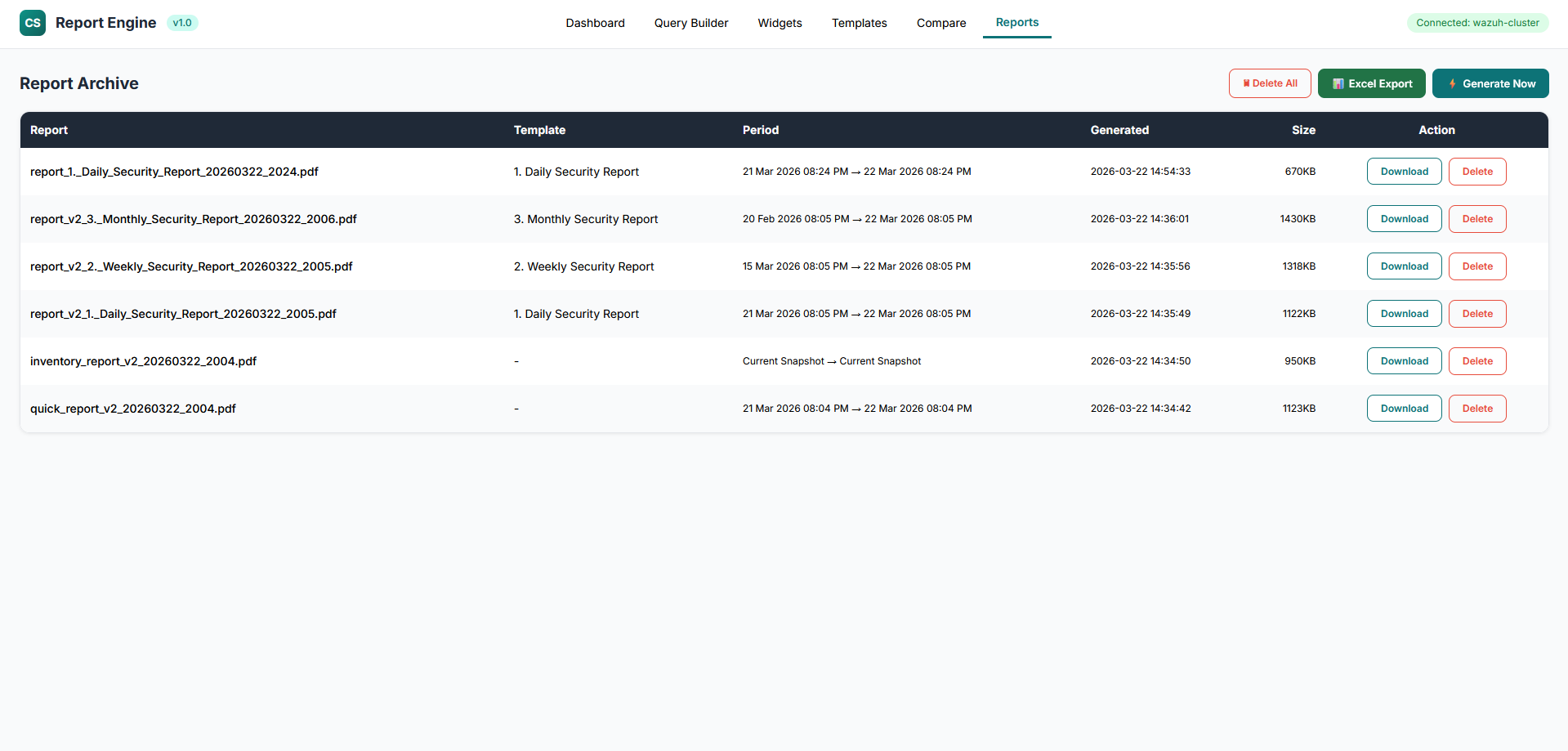This screenshot has width=1568, height=751.
Task: Switch to the Compare view
Action: [940, 23]
